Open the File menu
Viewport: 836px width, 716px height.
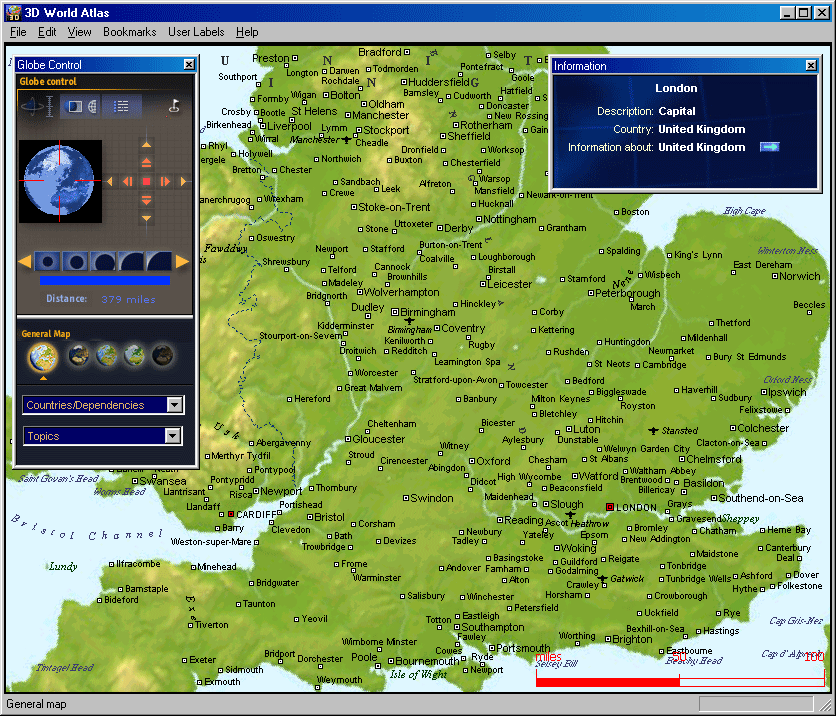(x=18, y=32)
